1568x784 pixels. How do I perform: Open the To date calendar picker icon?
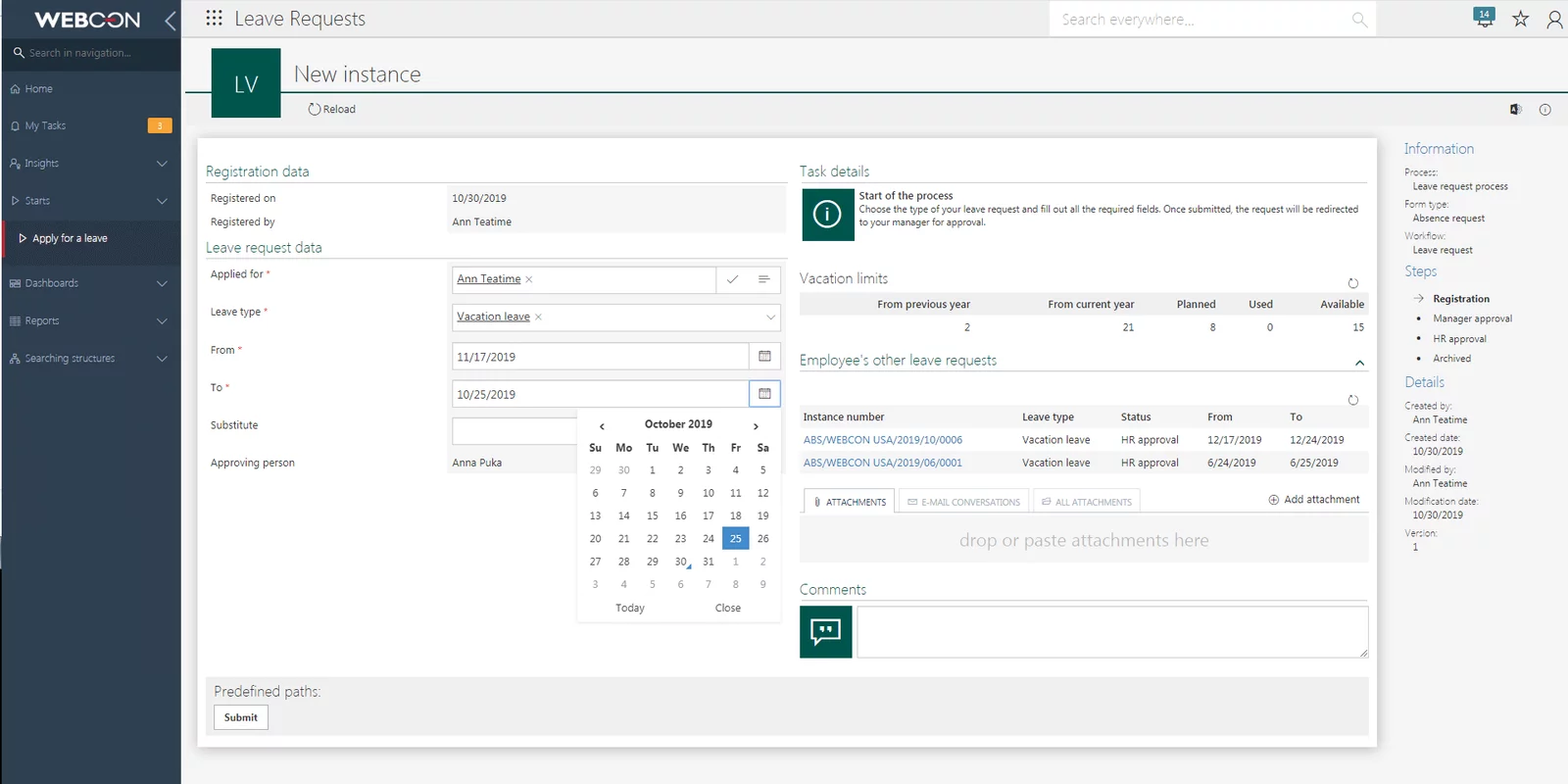pos(764,394)
